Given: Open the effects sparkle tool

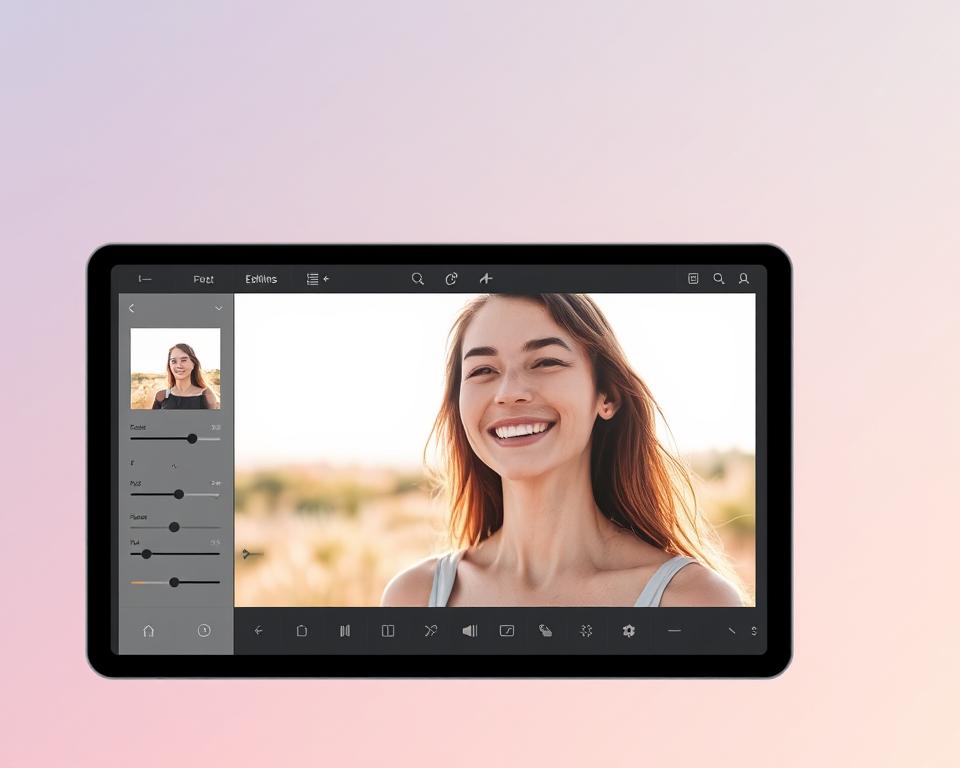Looking at the screenshot, I should (x=587, y=630).
